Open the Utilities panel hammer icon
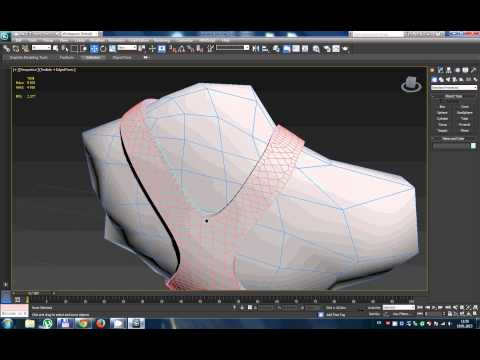Image resolution: width=480 pixels, height=360 pixels. click(473, 70)
